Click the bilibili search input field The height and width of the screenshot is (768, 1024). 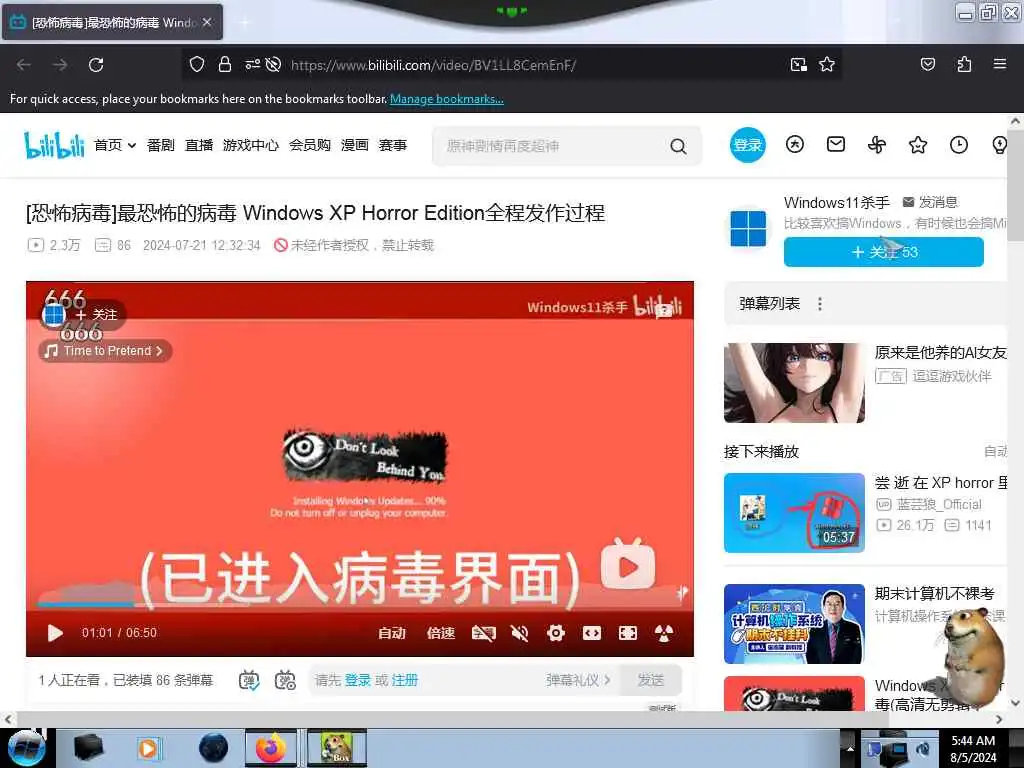click(x=554, y=146)
